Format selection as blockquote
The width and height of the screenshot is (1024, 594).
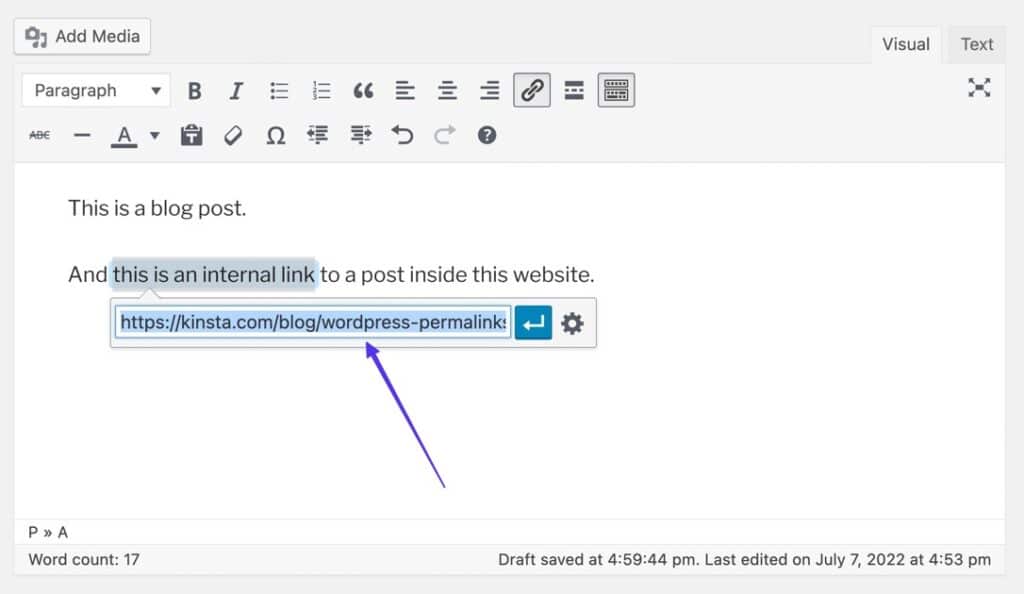[x=362, y=90]
